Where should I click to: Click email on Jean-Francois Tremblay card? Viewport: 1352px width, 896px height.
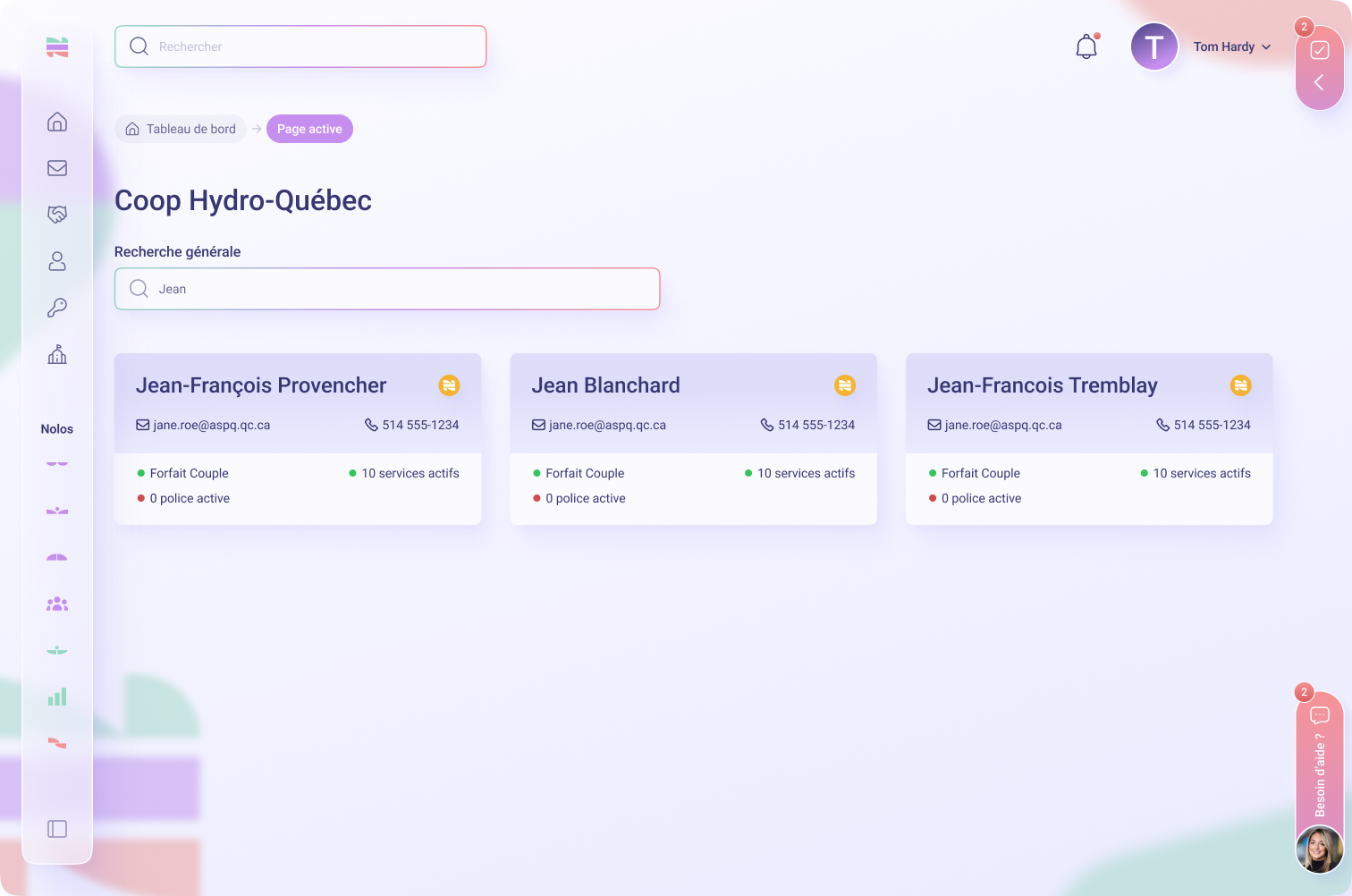994,425
